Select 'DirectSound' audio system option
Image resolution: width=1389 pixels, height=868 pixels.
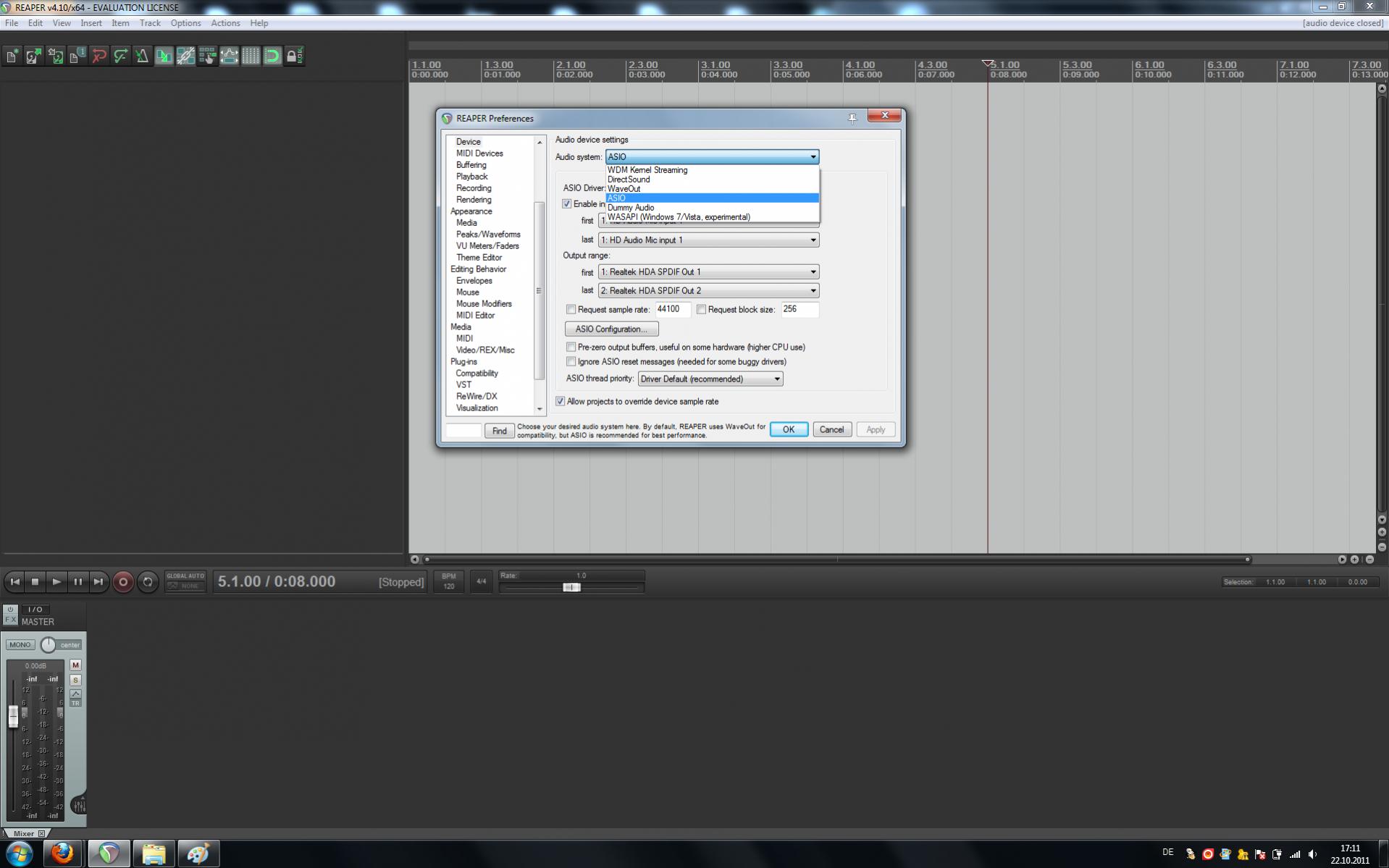coord(713,180)
